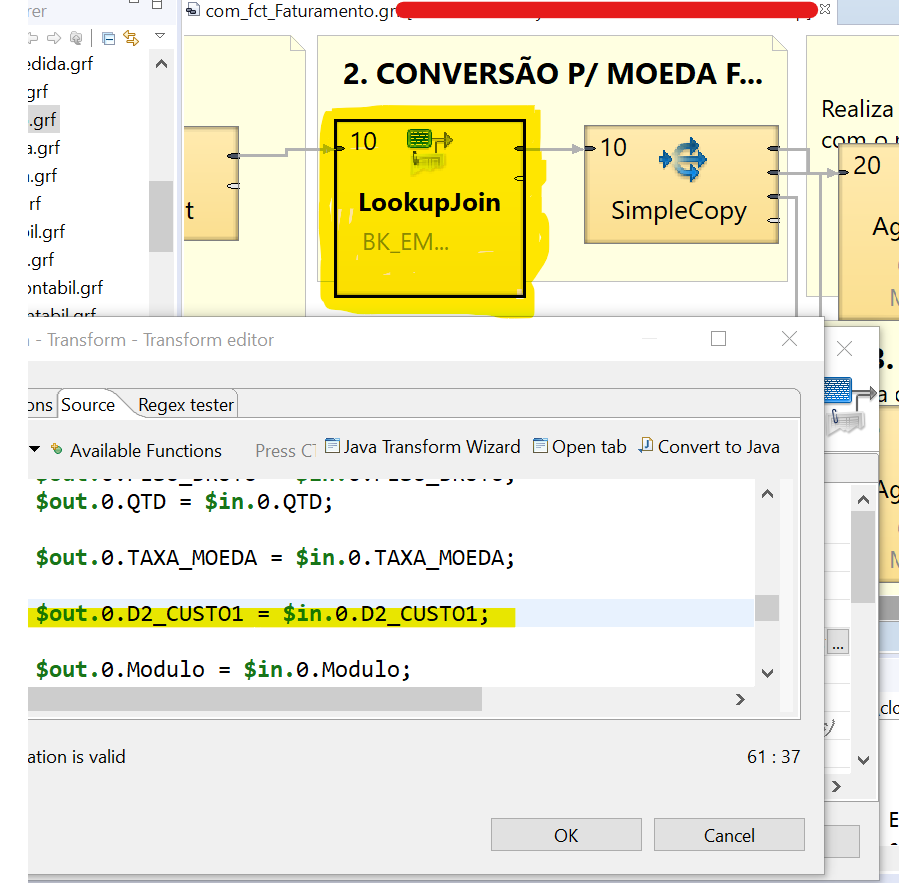Switch to the Regex tester tab

185,404
